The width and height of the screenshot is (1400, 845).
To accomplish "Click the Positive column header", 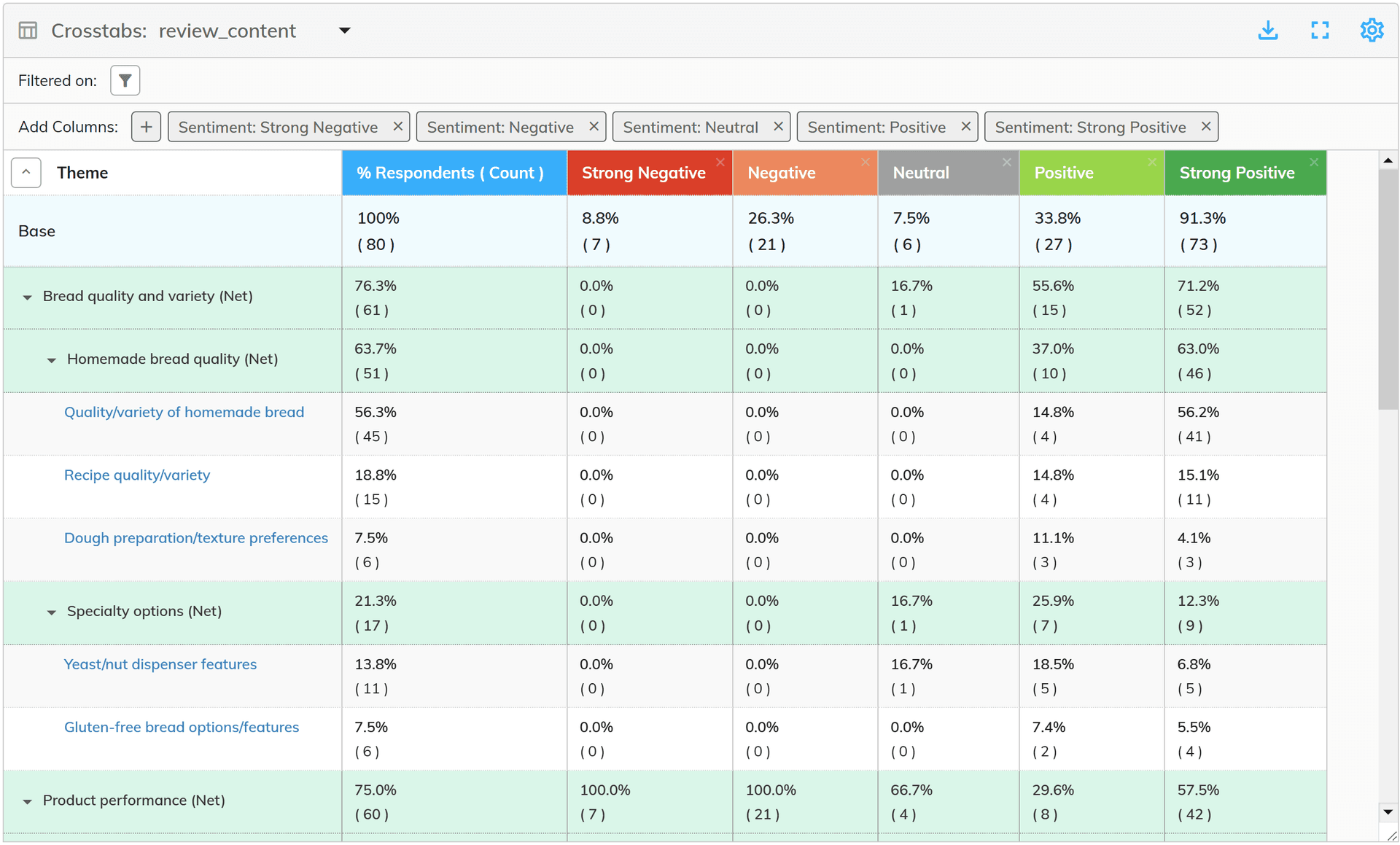I will [x=1092, y=173].
